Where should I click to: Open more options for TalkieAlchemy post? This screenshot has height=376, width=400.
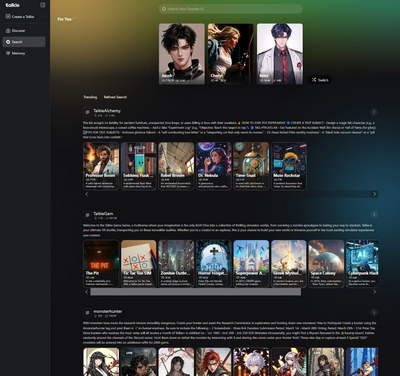374,112
